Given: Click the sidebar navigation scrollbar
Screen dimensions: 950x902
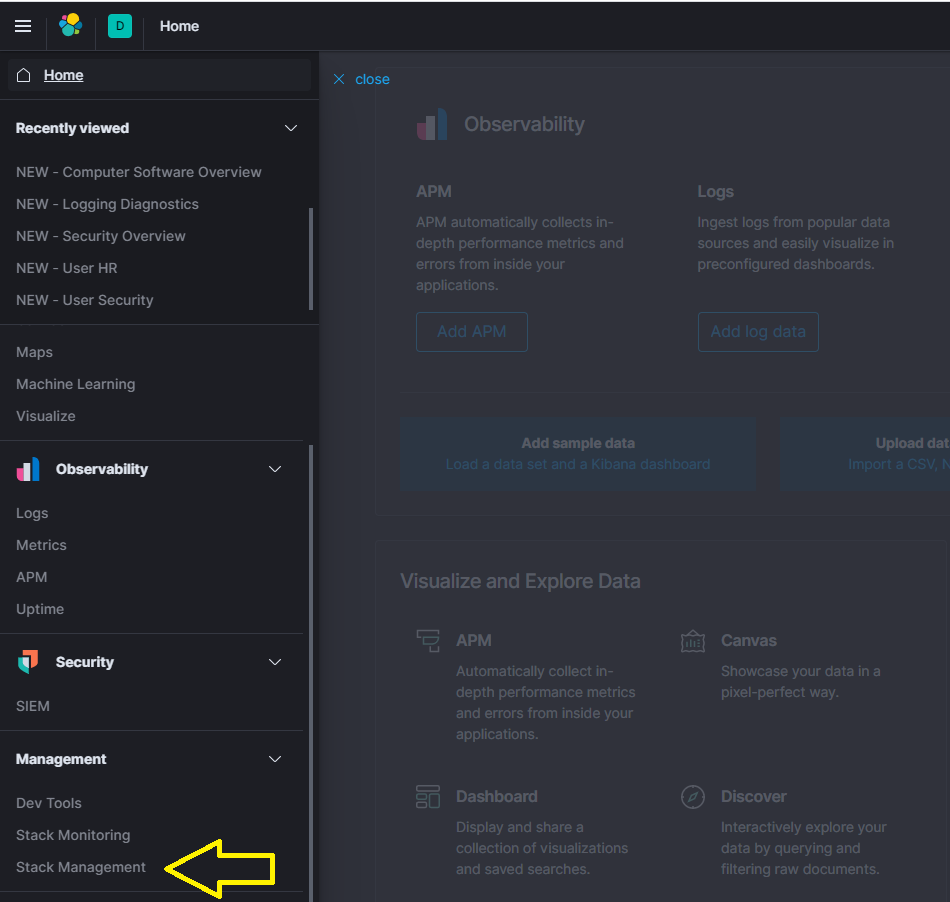Looking at the screenshot, I should 311,672.
